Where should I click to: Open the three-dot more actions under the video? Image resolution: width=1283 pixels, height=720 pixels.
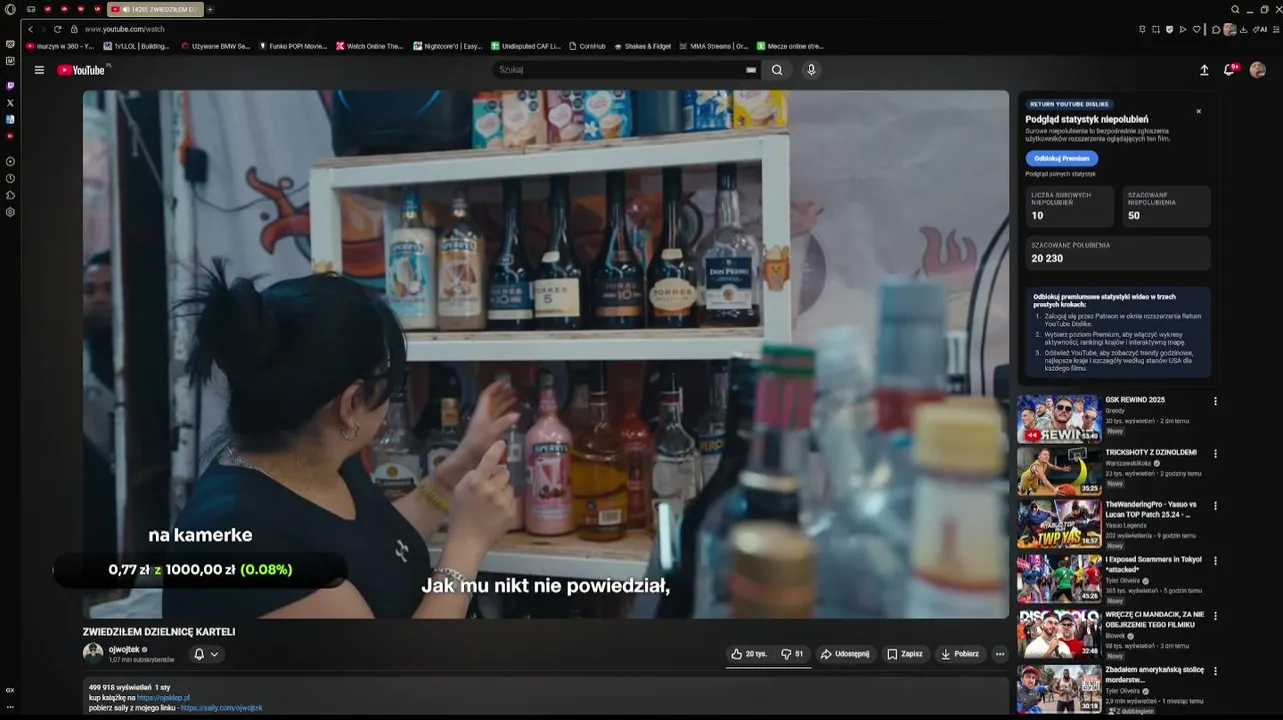coord(1000,654)
